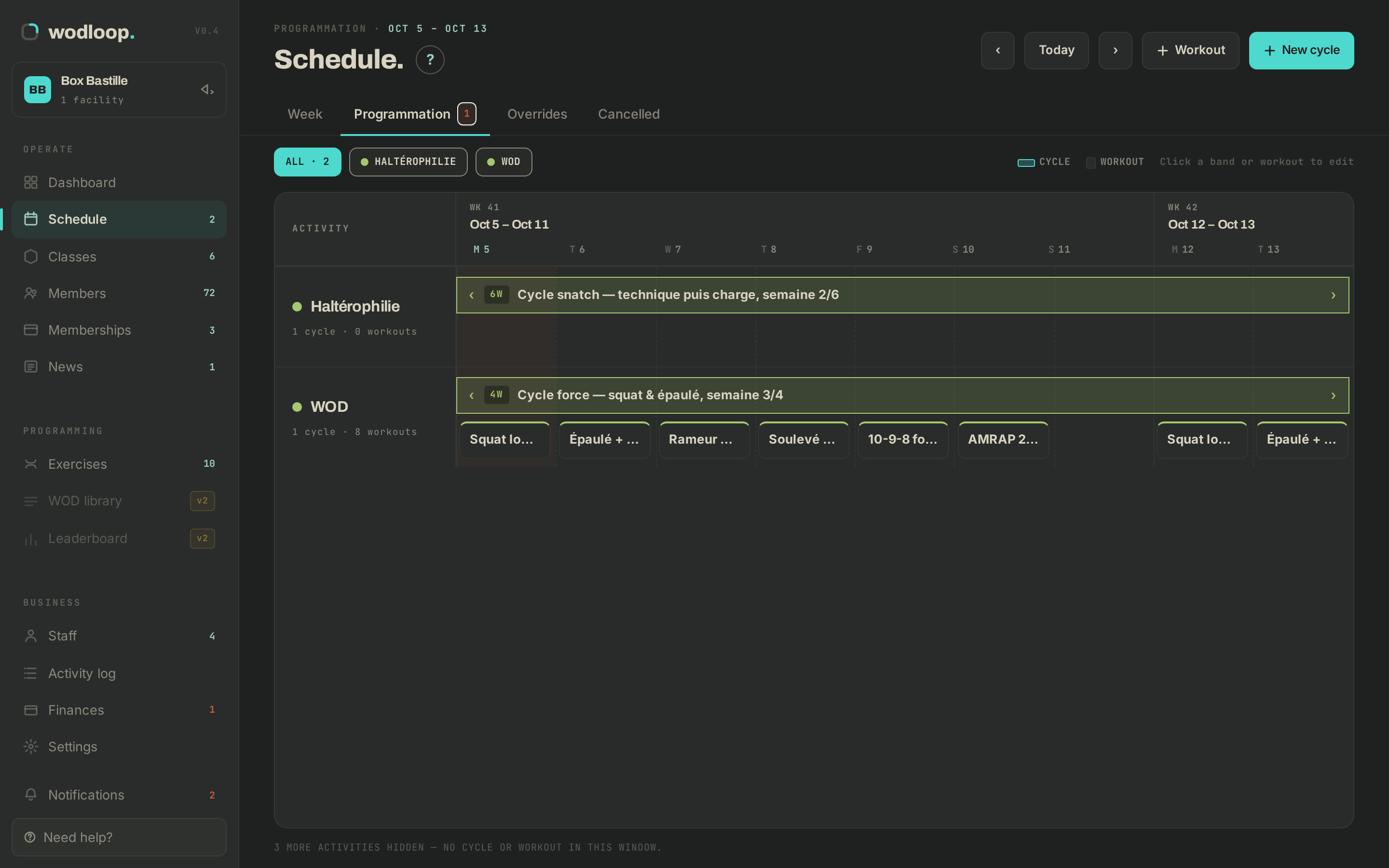
Task: Click the WOD library lines icon
Action: 31,501
